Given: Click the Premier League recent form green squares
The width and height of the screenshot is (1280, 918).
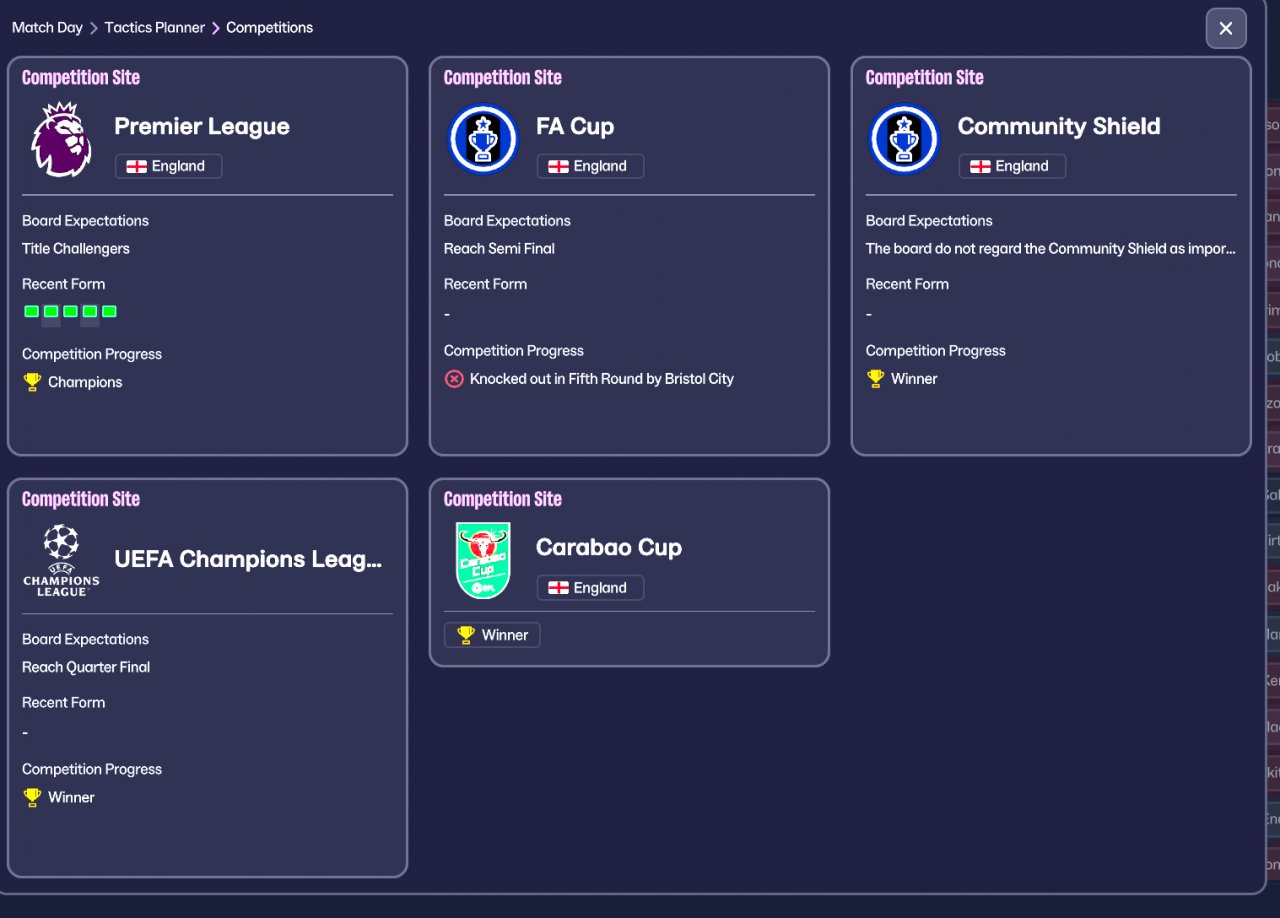Looking at the screenshot, I should point(70,312).
